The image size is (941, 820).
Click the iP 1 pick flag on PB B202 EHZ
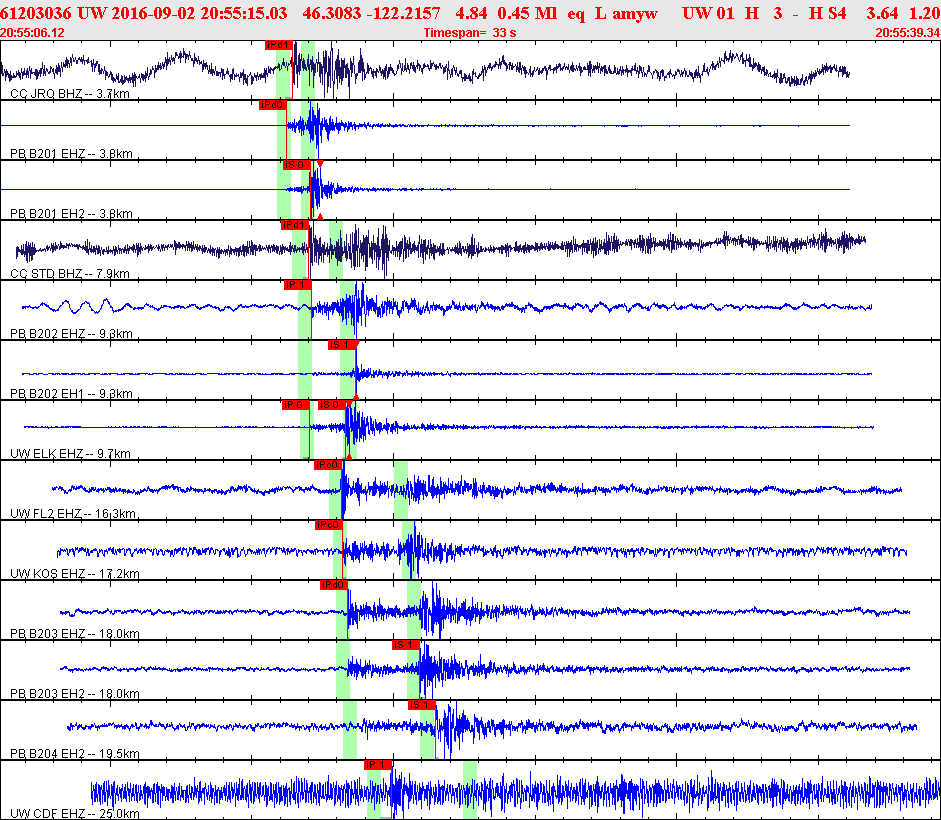click(x=298, y=285)
